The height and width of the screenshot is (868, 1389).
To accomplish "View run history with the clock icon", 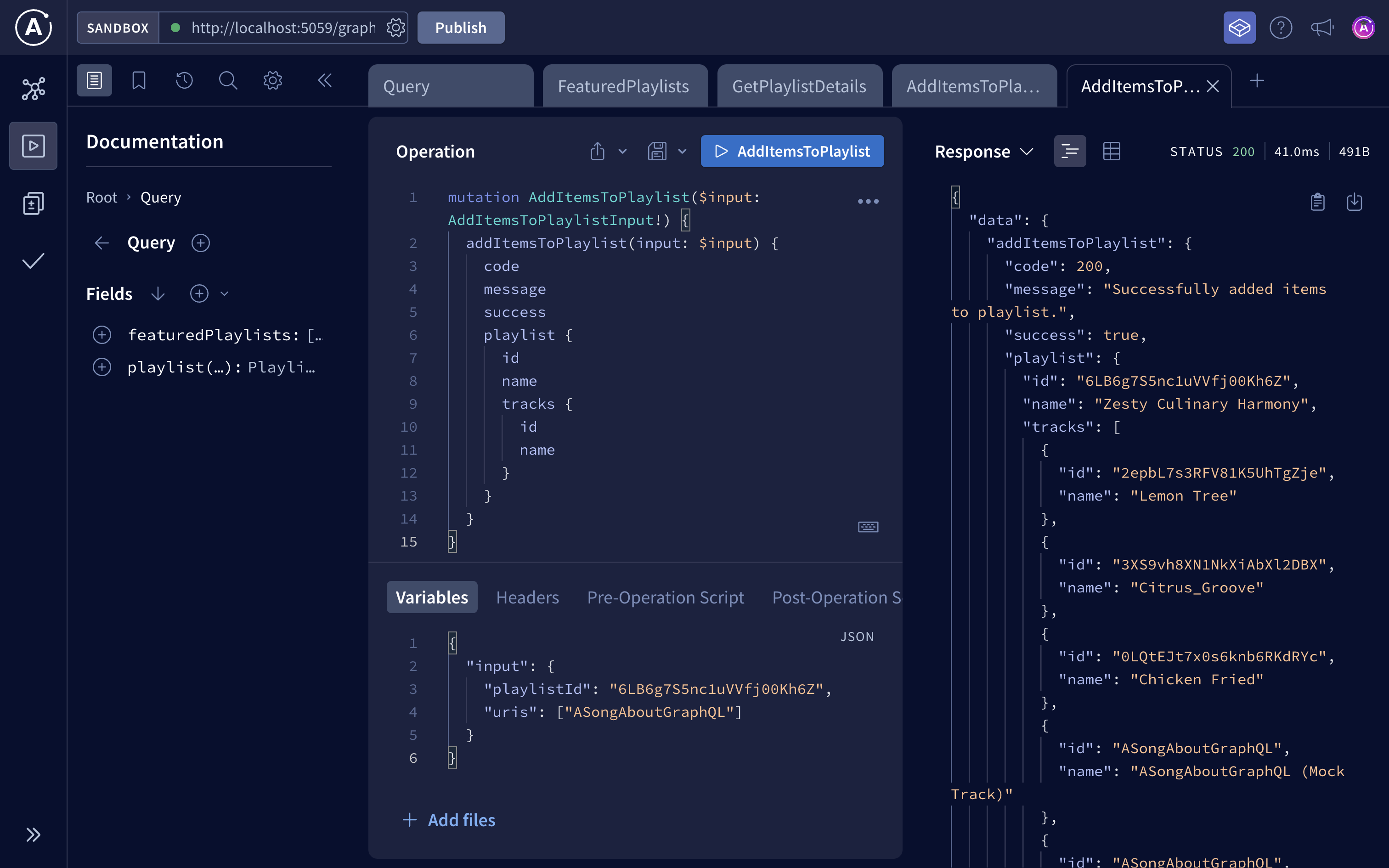I will pos(183,80).
